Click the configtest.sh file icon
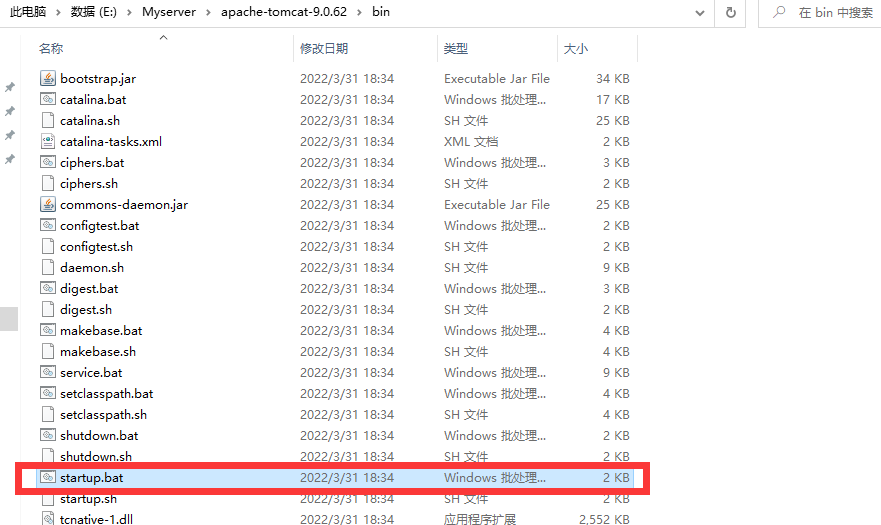 [48, 246]
